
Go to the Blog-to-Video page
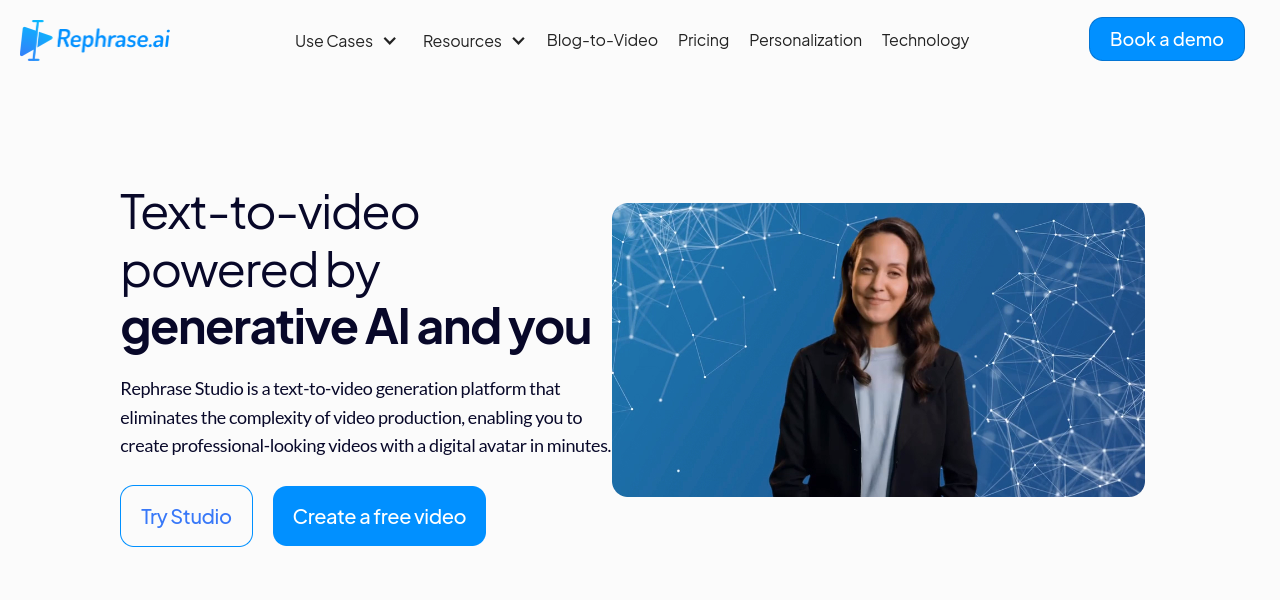click(602, 40)
